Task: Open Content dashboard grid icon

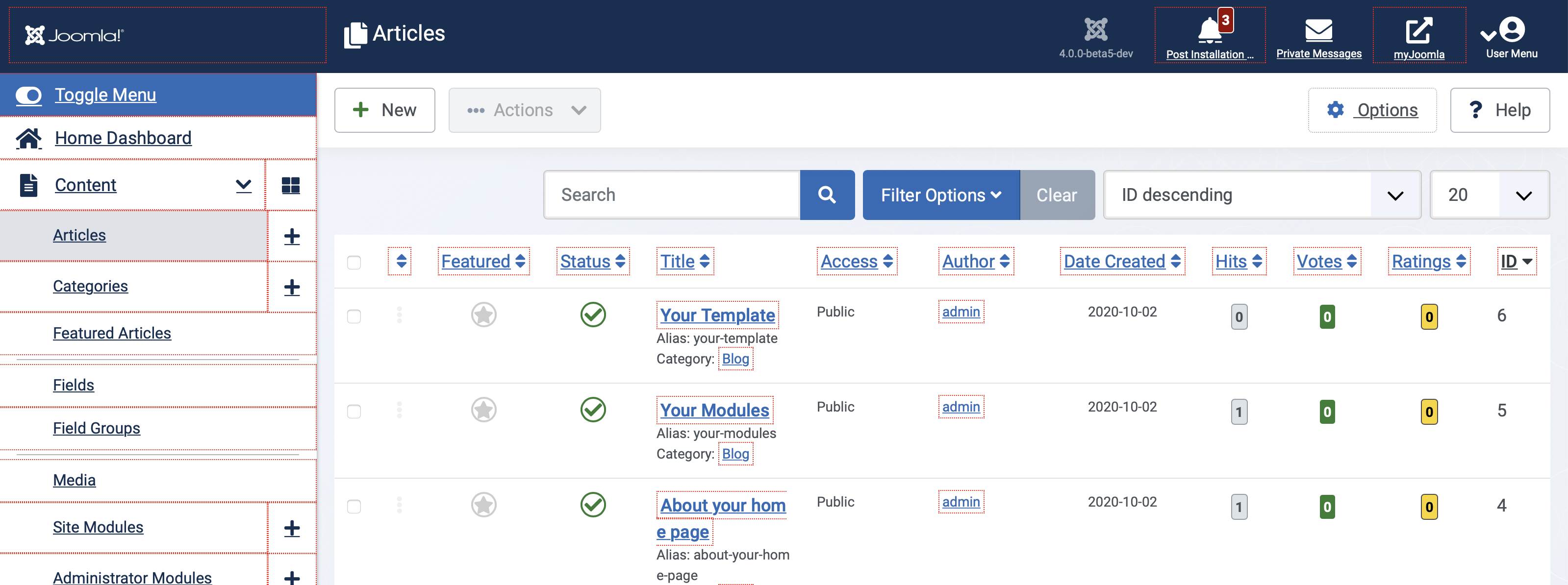Action: point(291,186)
